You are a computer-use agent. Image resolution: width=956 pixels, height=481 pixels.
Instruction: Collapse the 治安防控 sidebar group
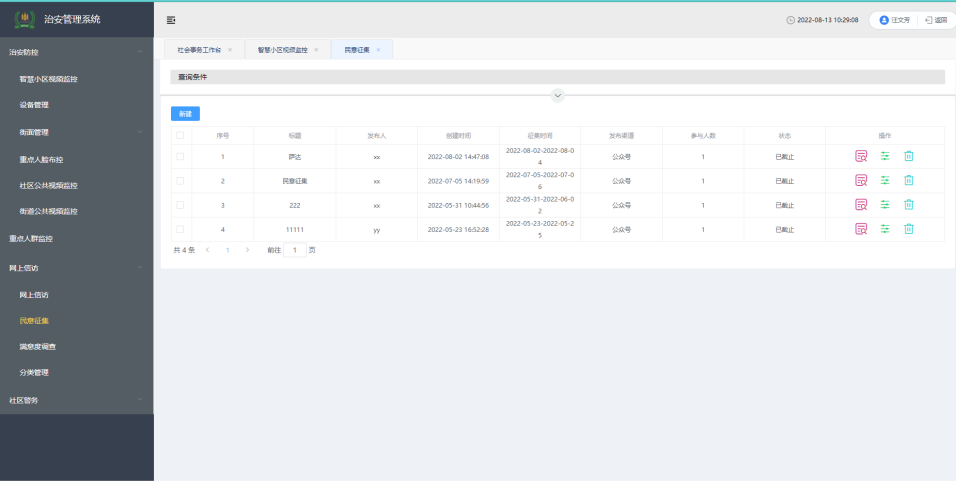[x=140, y=51]
